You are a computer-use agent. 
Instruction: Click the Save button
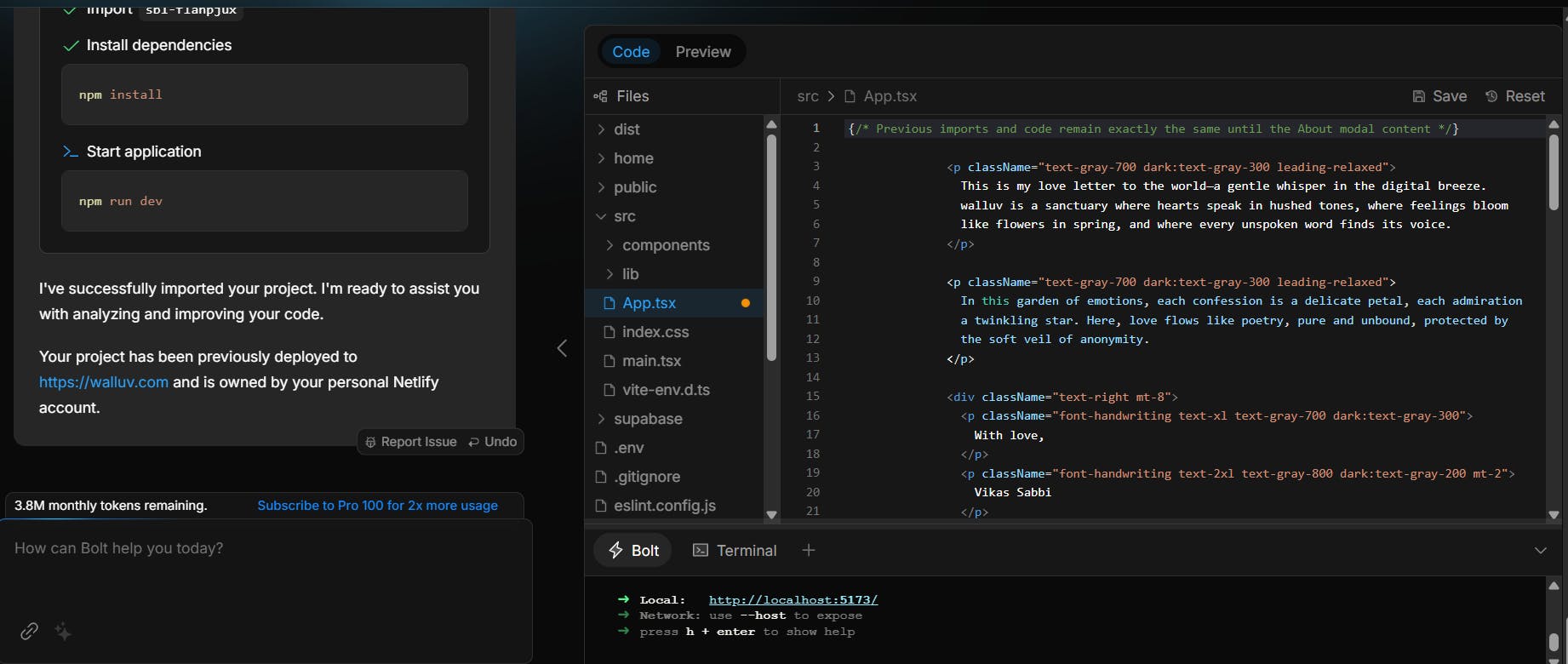[1439, 96]
